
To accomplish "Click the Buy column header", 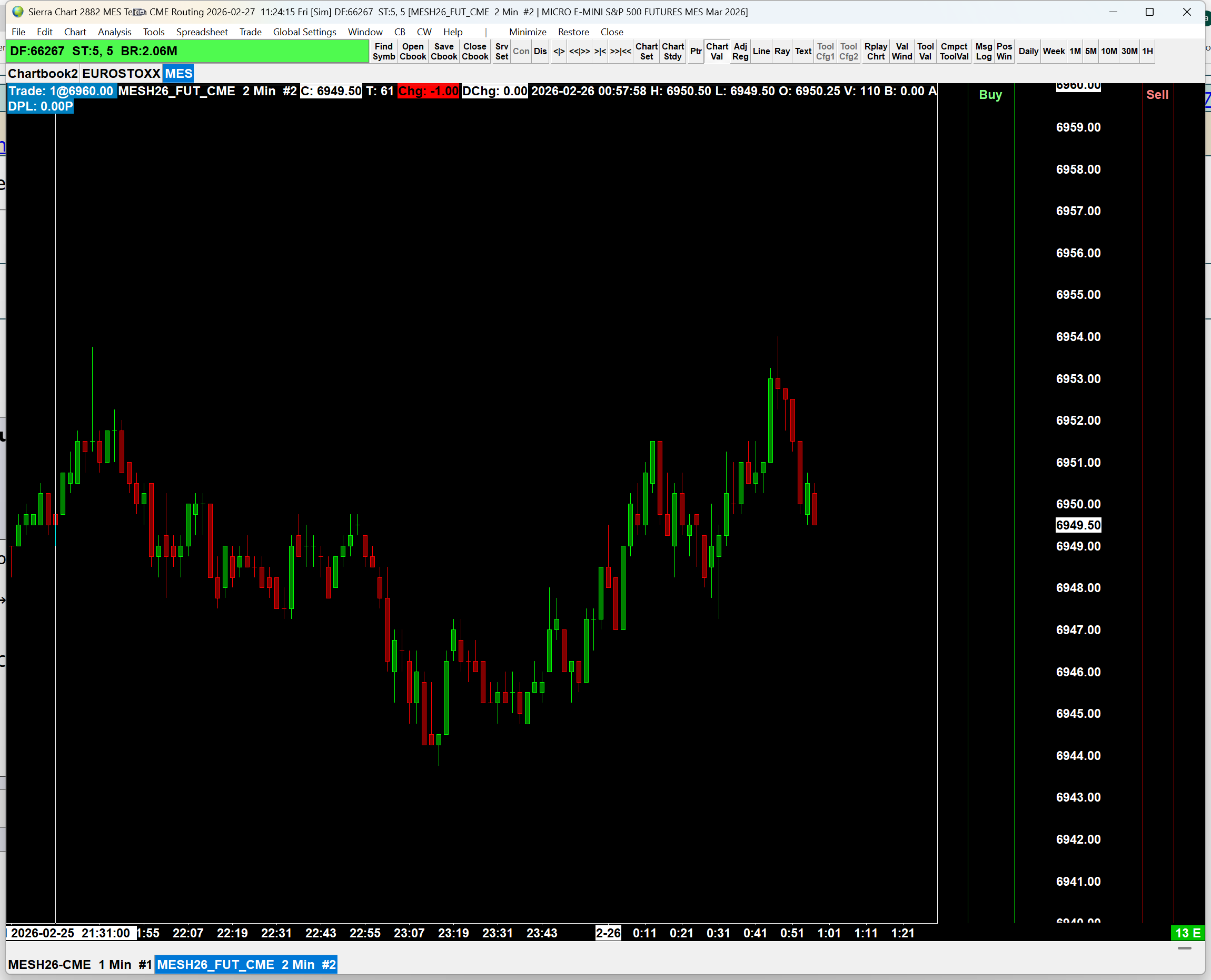I will (x=990, y=95).
